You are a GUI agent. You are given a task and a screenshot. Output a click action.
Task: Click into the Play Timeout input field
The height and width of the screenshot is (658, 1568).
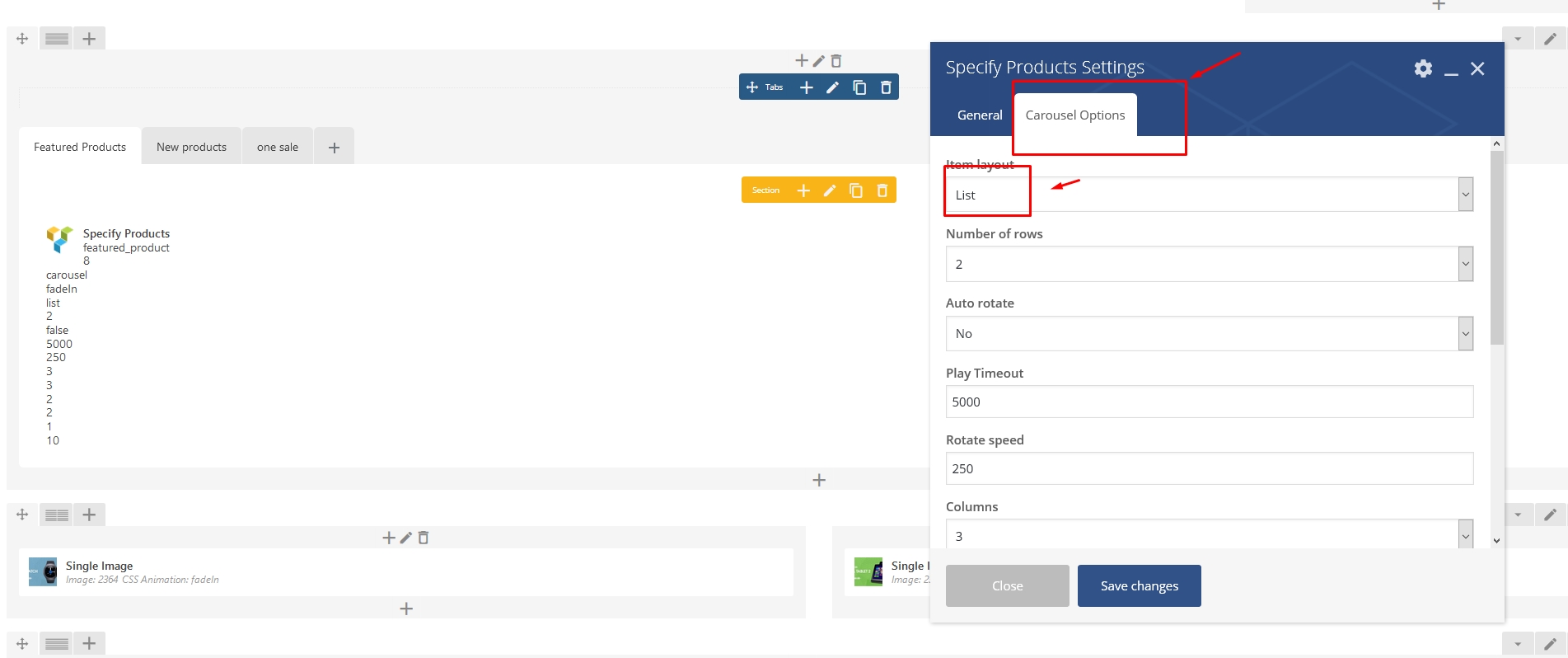(1209, 402)
